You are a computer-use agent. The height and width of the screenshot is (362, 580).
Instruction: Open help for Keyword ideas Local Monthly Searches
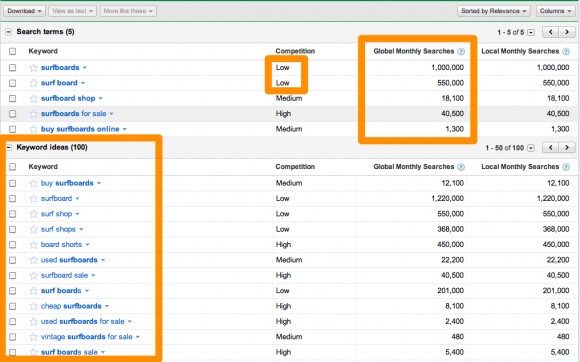(x=566, y=167)
